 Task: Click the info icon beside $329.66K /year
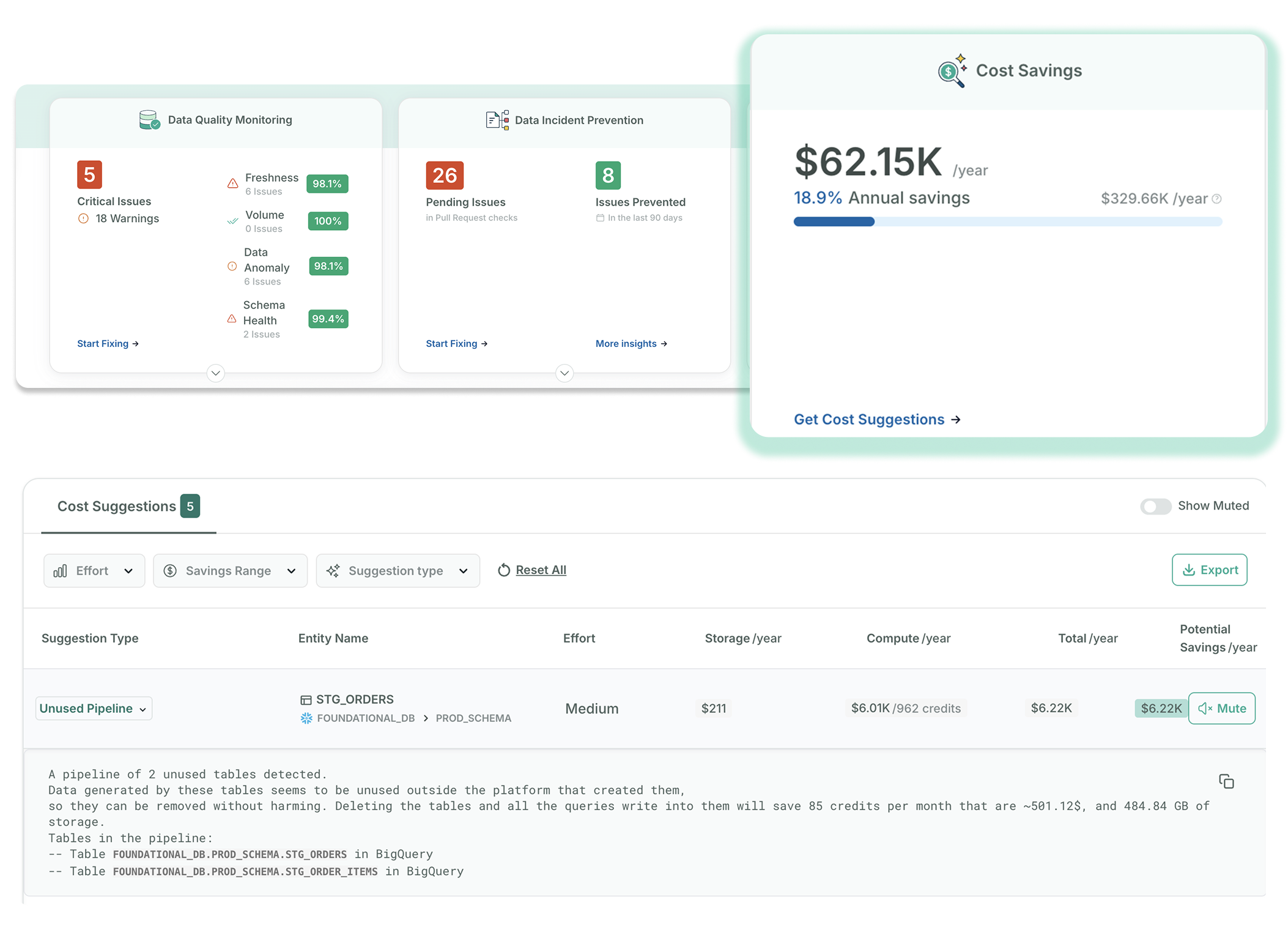click(1216, 199)
